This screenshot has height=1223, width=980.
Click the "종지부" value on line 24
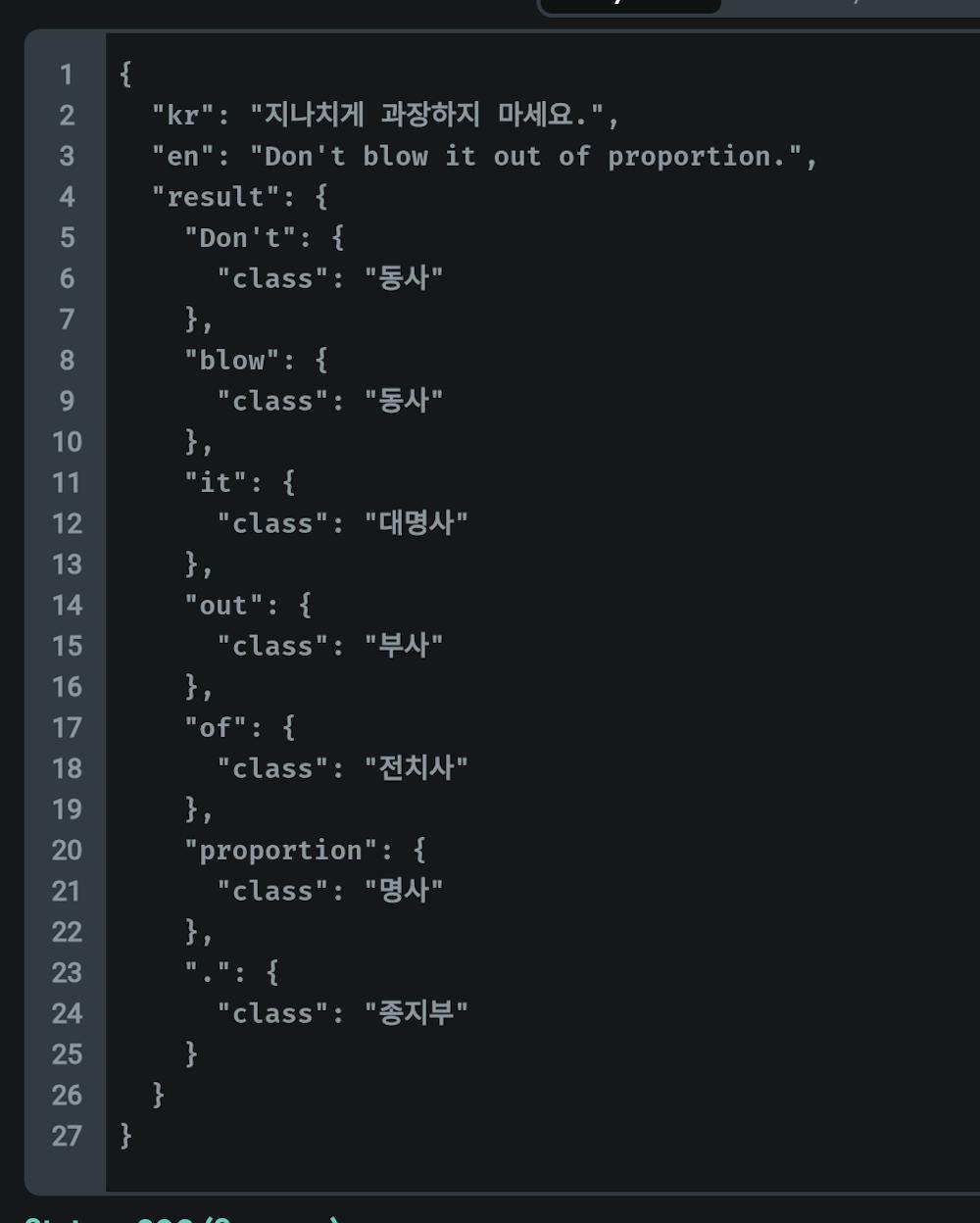pyautogui.click(x=416, y=1012)
